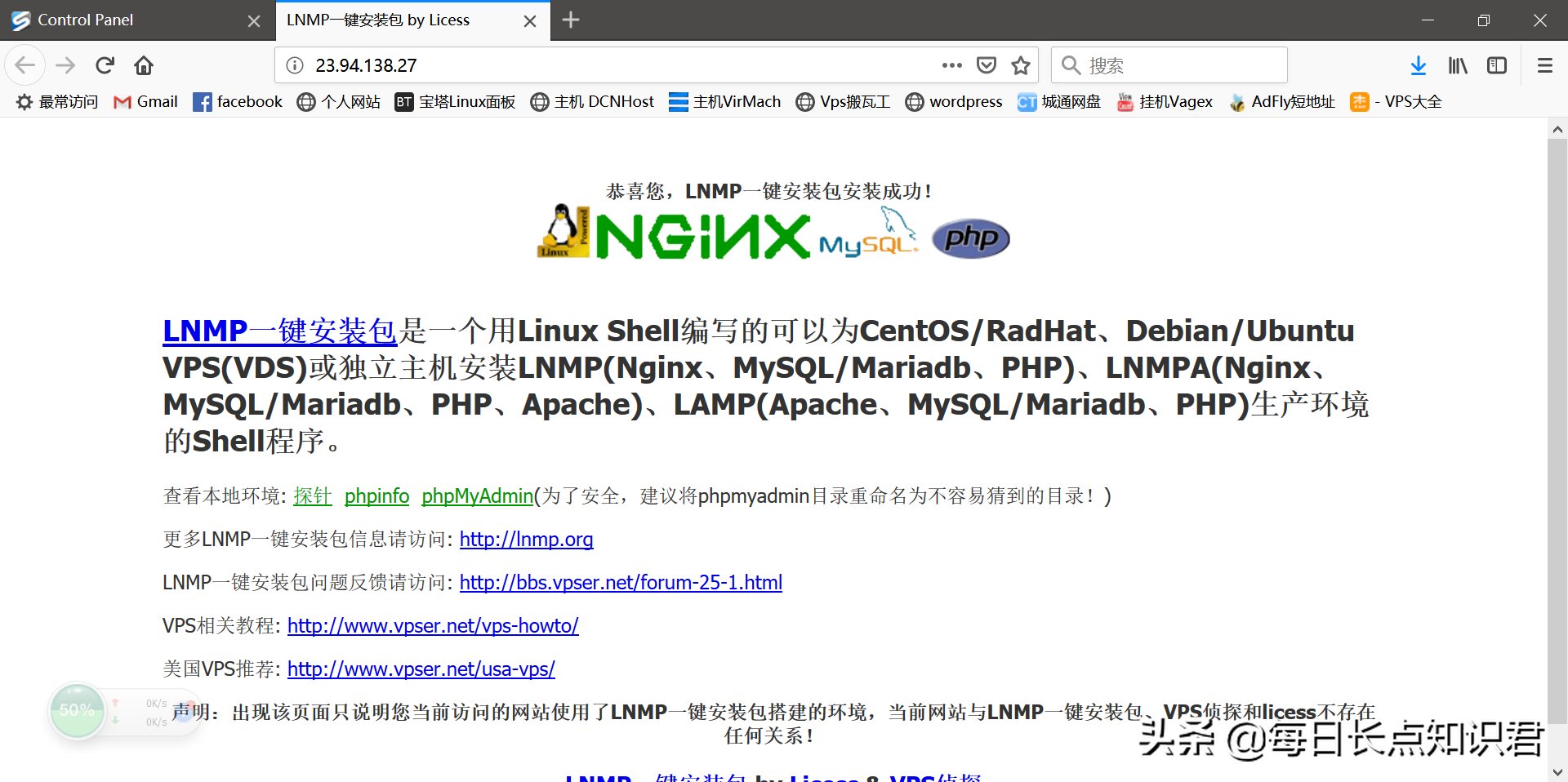Show site information for 23.94.138.27

tap(295, 65)
